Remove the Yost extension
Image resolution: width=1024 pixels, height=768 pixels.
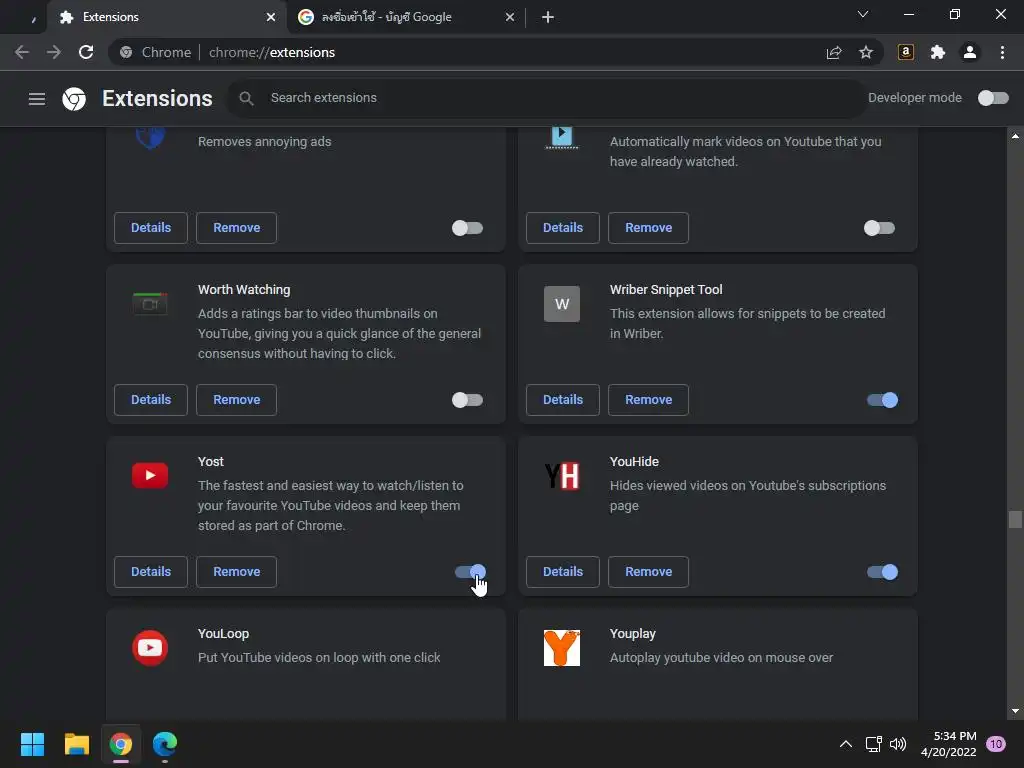(x=236, y=572)
